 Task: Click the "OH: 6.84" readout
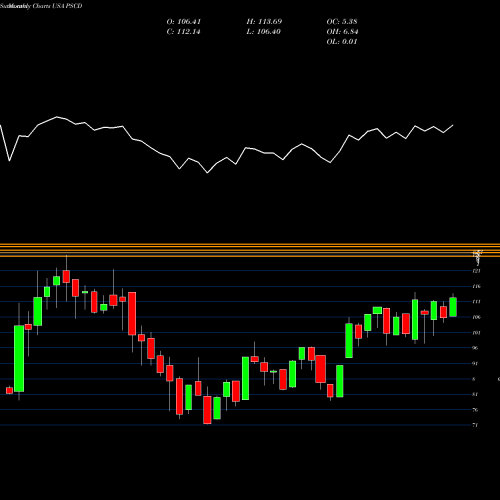342,32
